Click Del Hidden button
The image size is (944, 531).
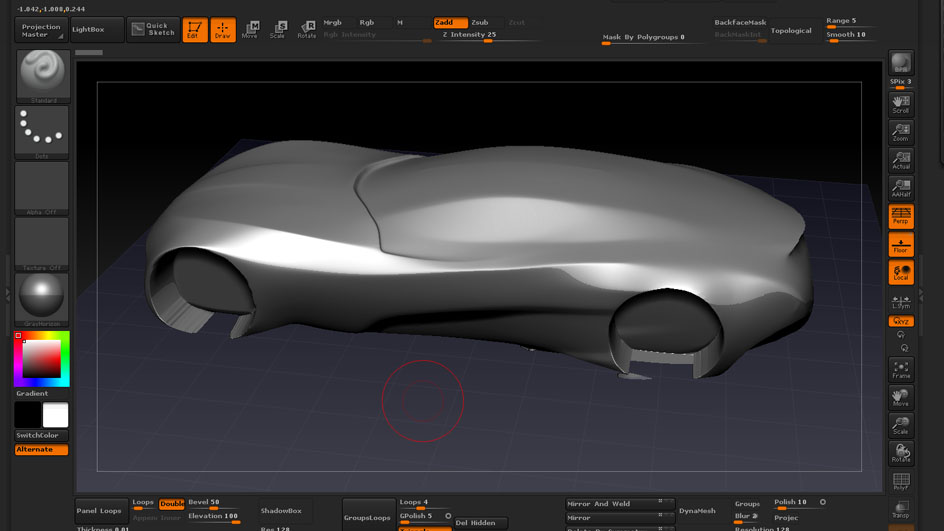click(480, 523)
